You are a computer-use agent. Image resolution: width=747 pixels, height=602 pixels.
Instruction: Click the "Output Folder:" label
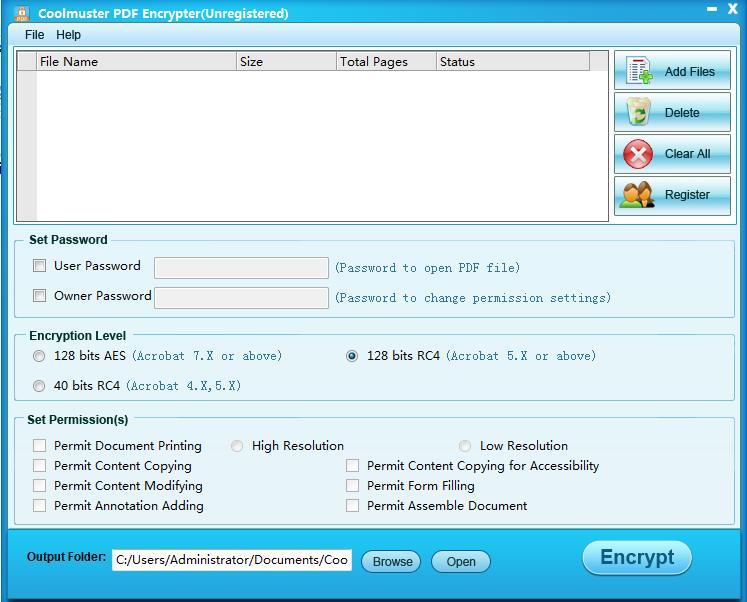66,557
